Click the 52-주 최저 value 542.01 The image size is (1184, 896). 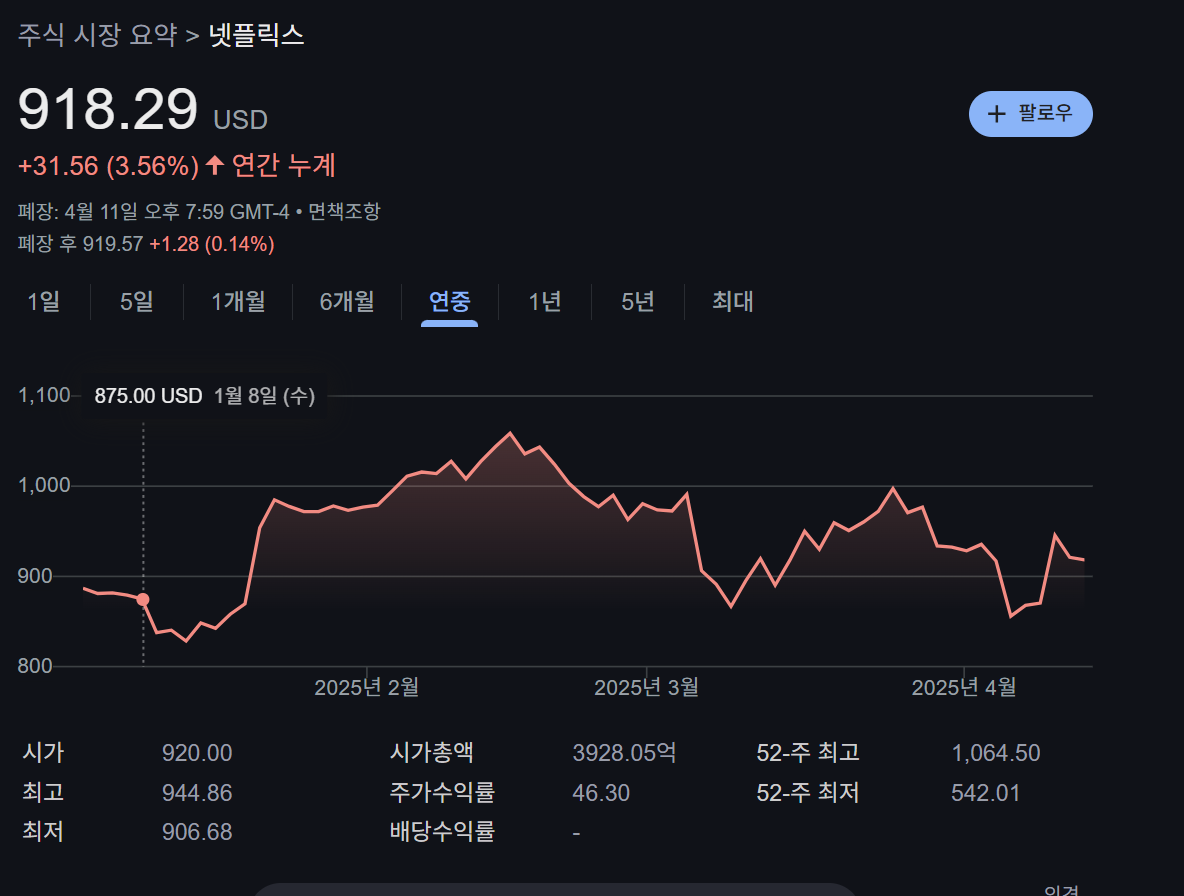[985, 793]
